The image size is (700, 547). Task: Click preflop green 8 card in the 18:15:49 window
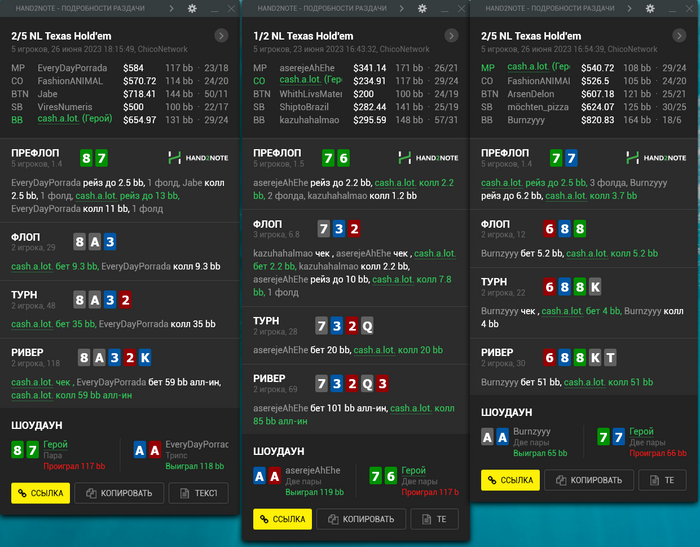[x=86, y=158]
